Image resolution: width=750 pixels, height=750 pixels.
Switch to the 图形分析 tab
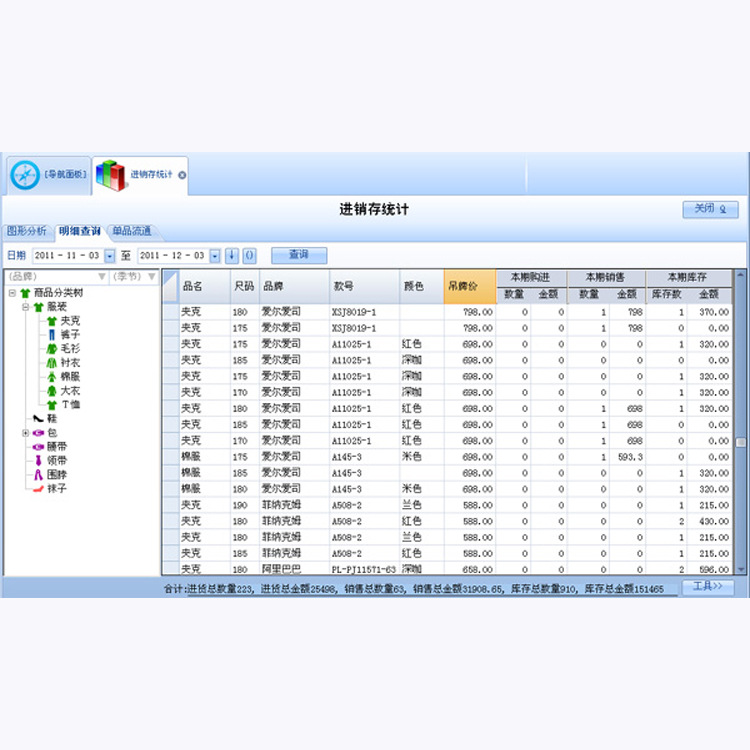26,232
